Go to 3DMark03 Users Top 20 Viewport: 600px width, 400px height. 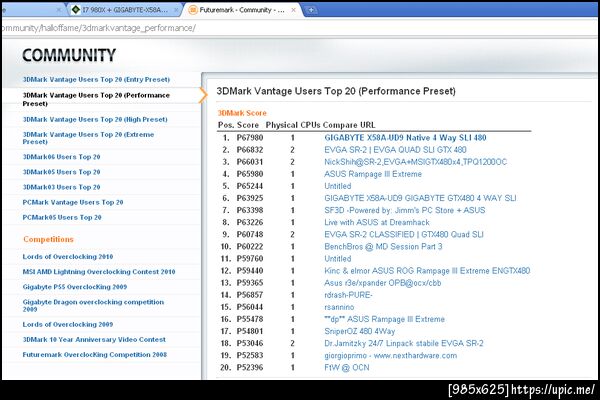pos(61,187)
